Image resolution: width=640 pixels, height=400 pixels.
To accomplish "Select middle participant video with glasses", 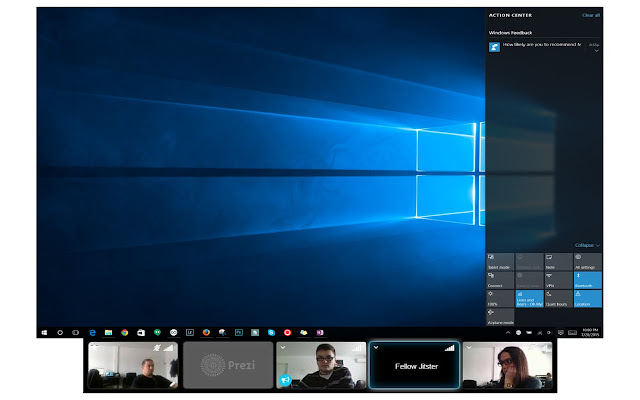I will tap(321, 365).
